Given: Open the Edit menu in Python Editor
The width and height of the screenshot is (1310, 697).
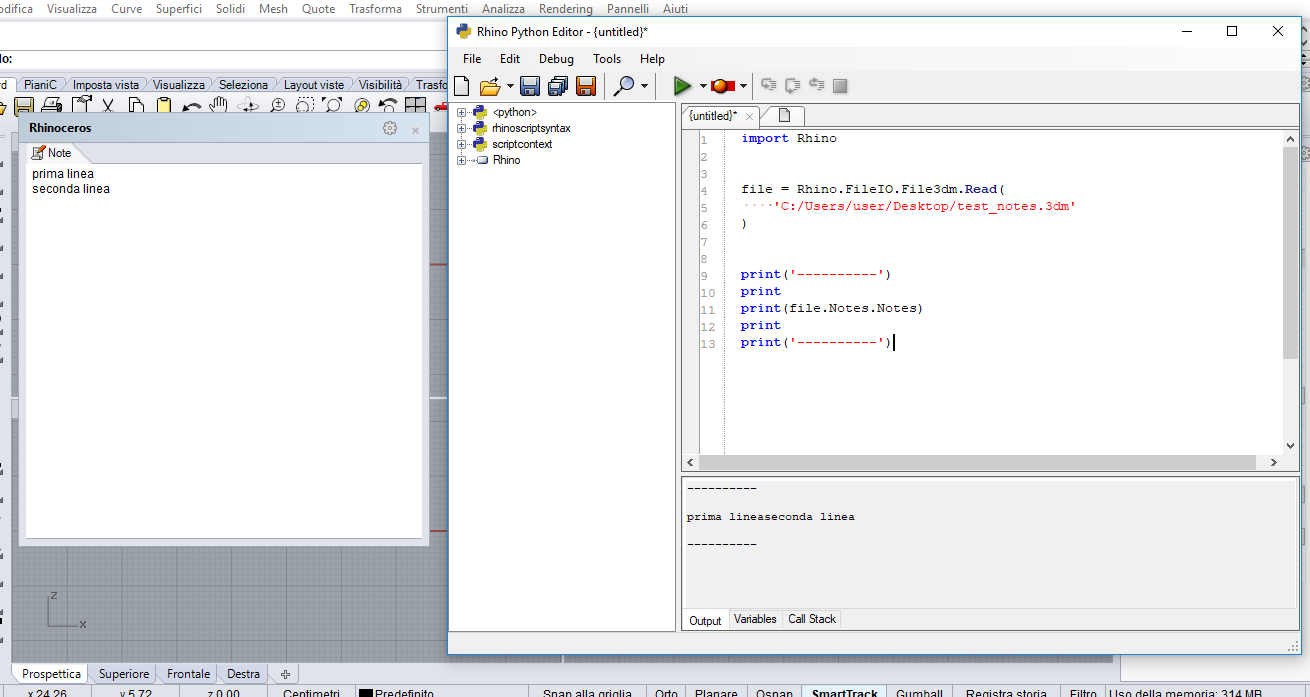Looking at the screenshot, I should (510, 59).
